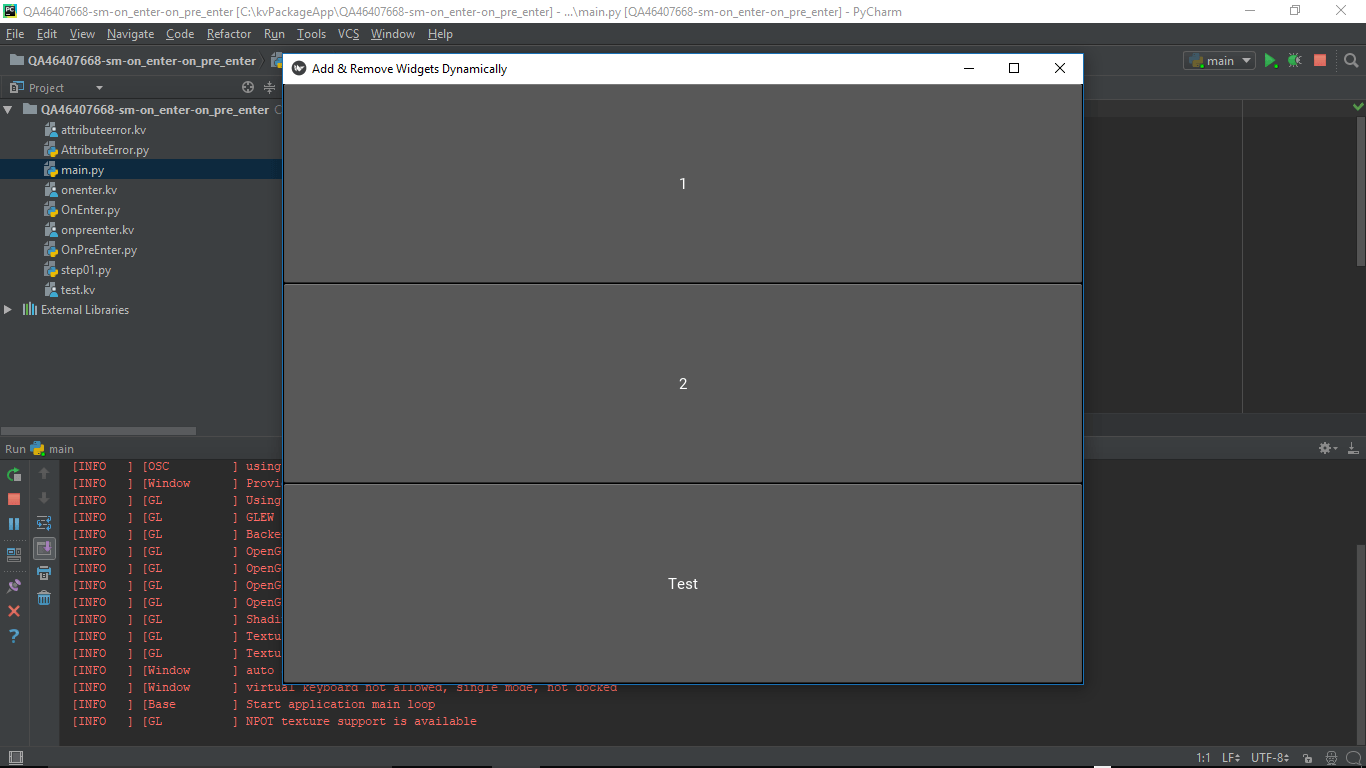Open the Code menu
The height and width of the screenshot is (768, 1366).
click(180, 34)
